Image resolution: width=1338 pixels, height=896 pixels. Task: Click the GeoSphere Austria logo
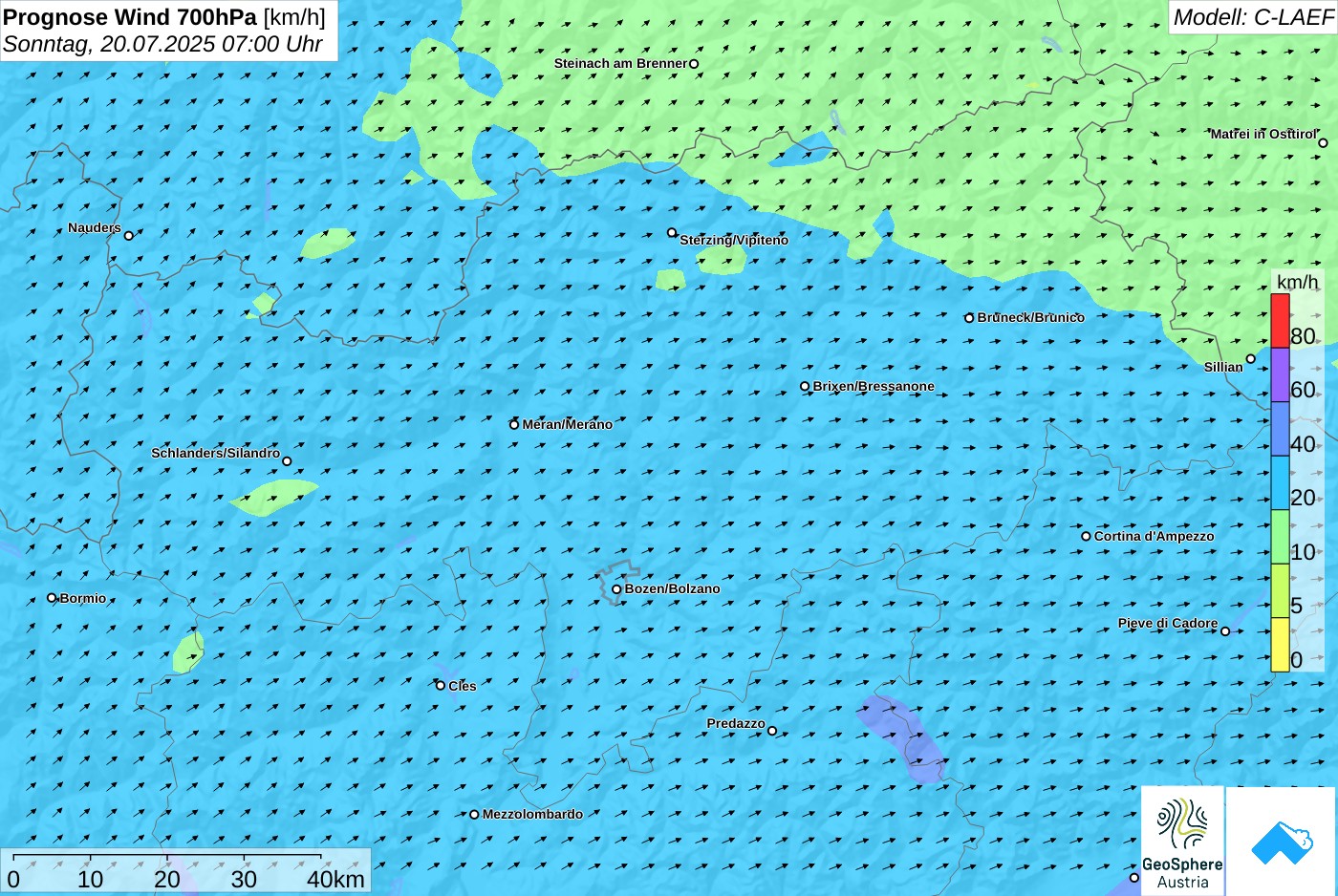(x=1182, y=842)
